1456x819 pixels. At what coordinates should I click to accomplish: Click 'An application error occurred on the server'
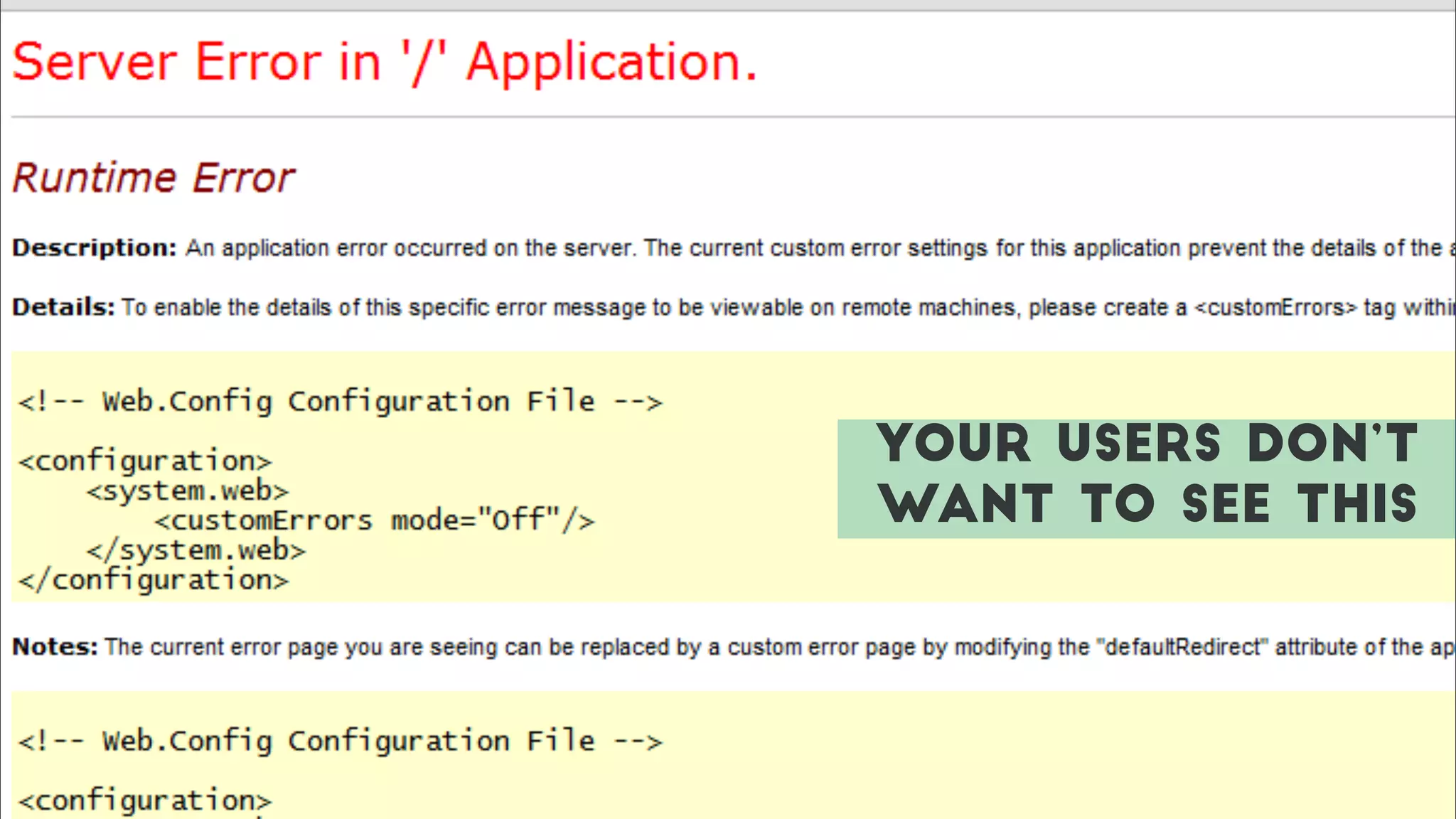tap(409, 248)
